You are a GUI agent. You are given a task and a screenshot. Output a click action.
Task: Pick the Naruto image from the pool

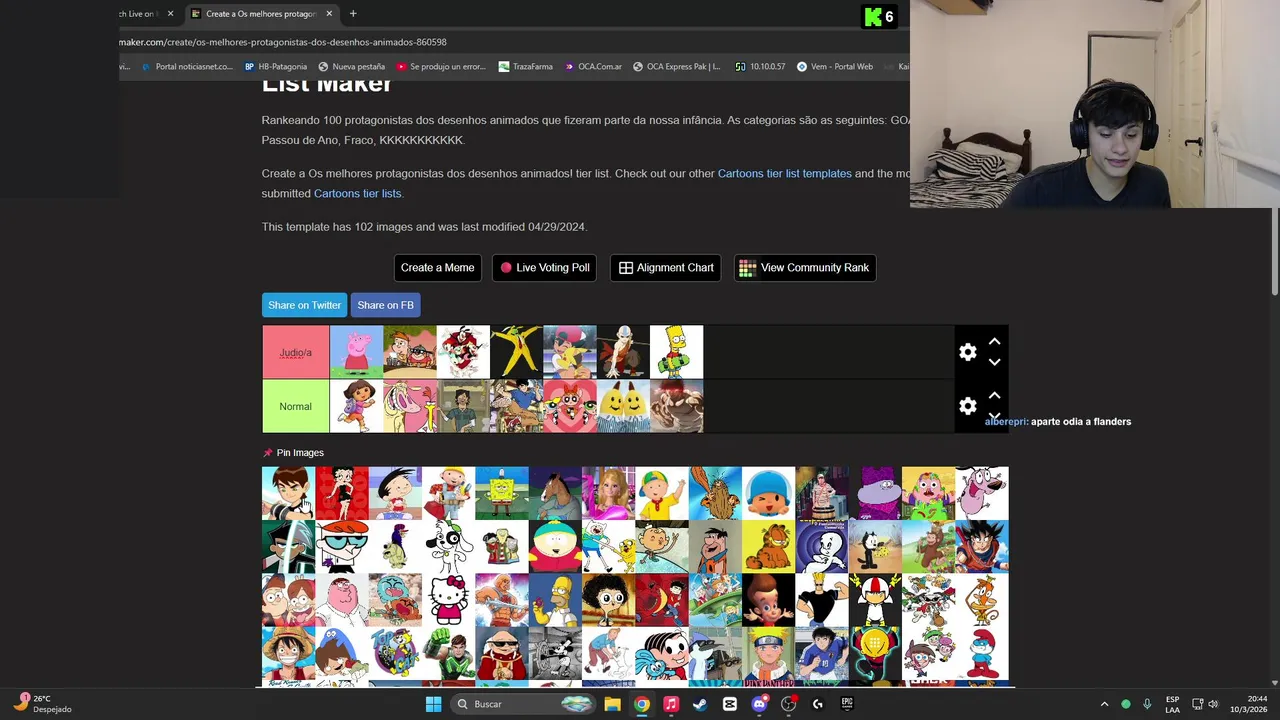tap(768, 653)
